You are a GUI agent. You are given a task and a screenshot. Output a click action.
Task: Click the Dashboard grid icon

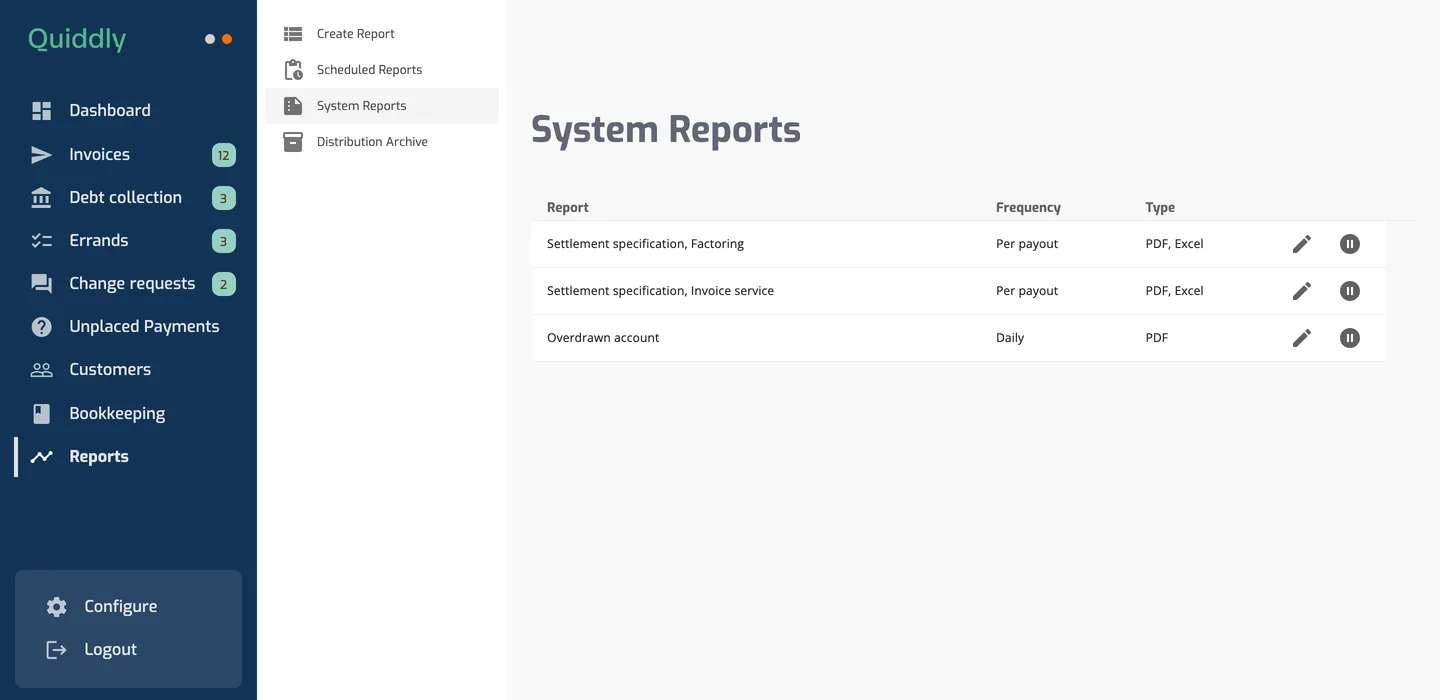pyautogui.click(x=41, y=111)
